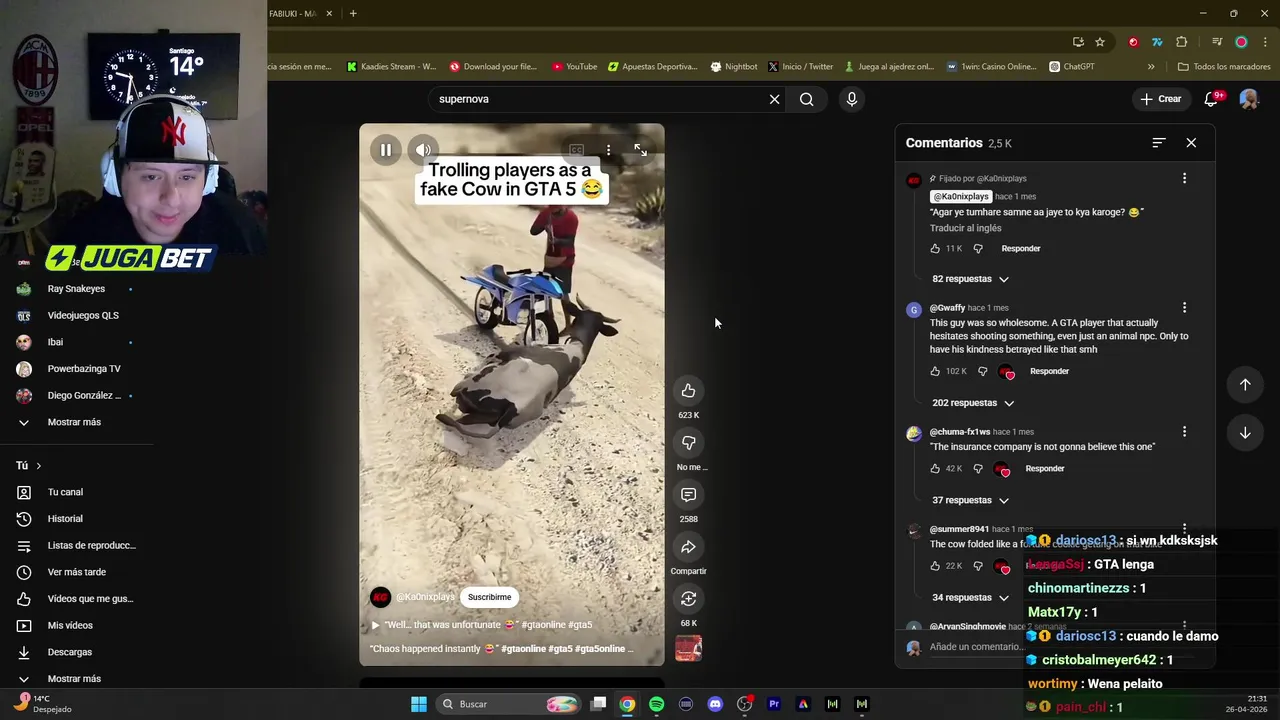Close the Comentarios panel
Screen dimensions: 1280x720
(1191, 143)
